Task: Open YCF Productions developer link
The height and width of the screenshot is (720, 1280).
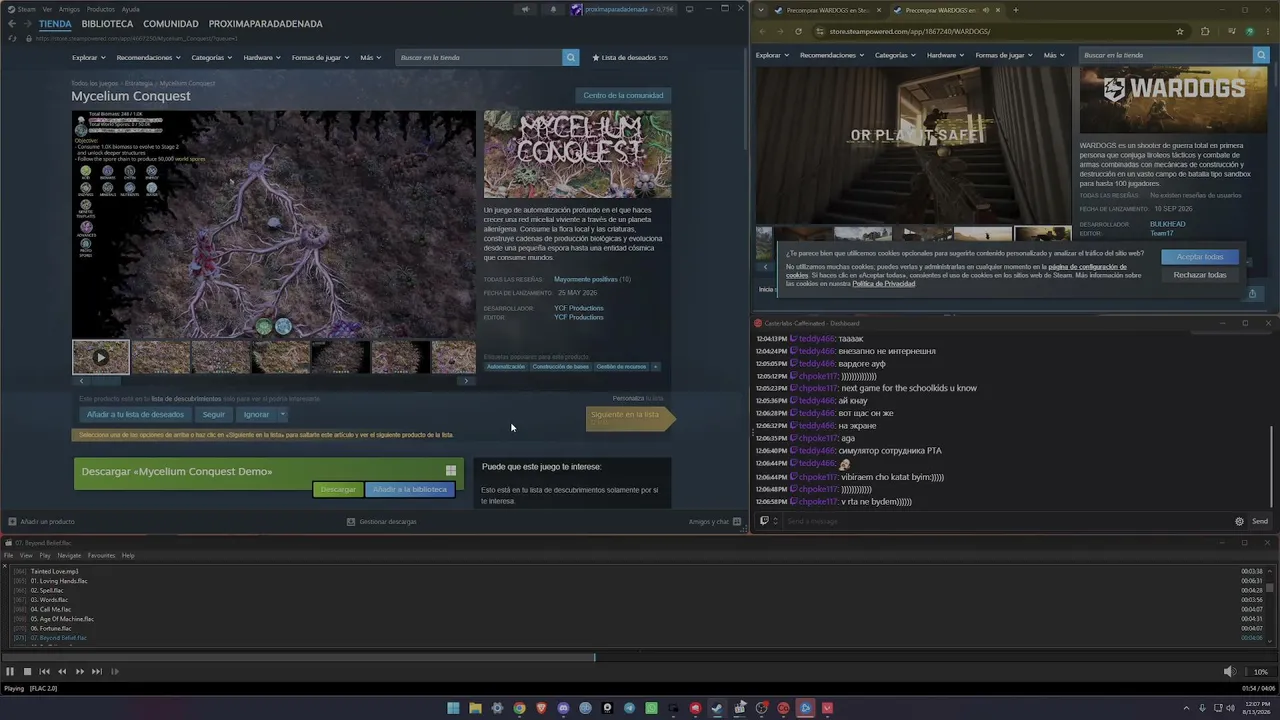Action: pyautogui.click(x=579, y=308)
